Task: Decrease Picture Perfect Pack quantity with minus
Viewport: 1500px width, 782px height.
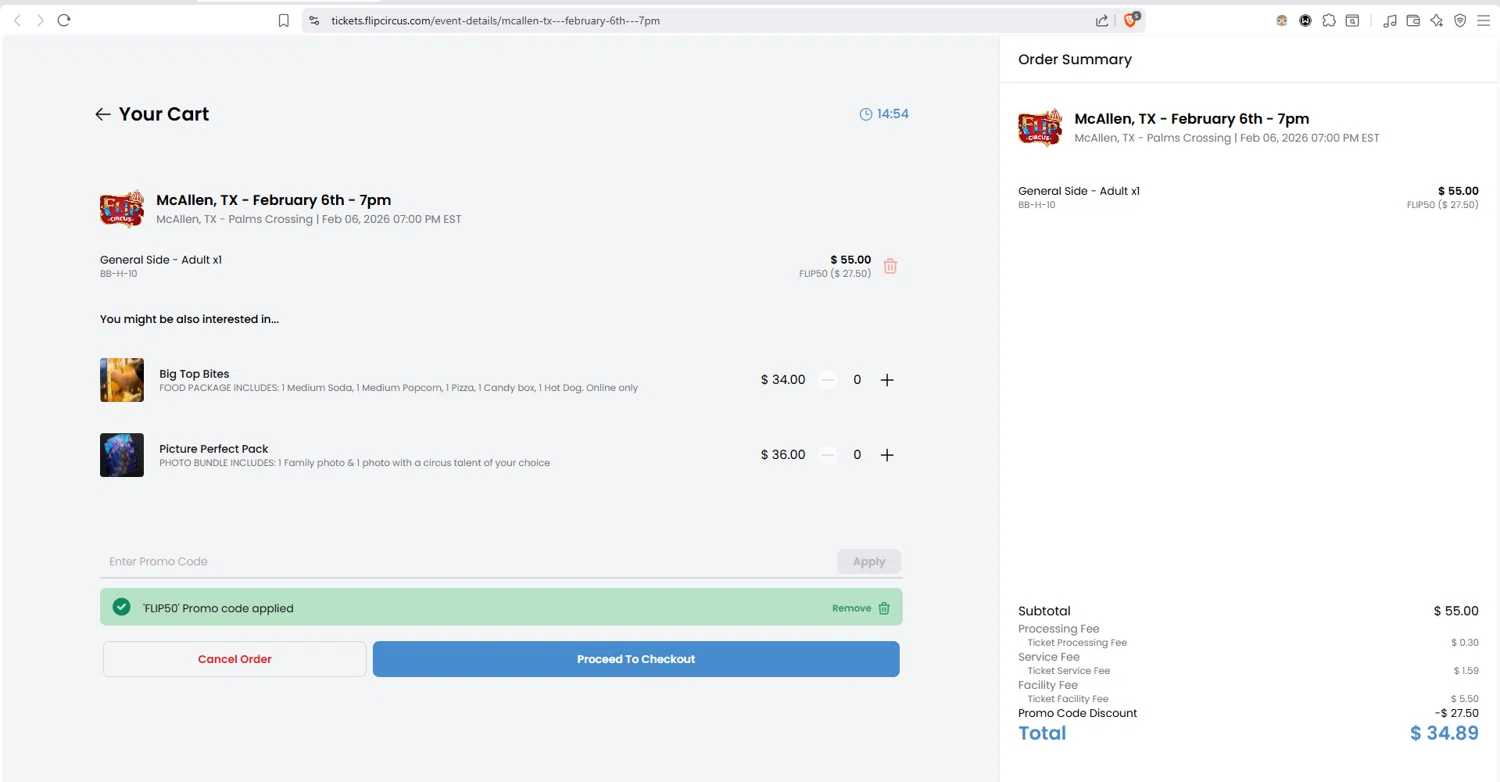Action: (x=827, y=455)
